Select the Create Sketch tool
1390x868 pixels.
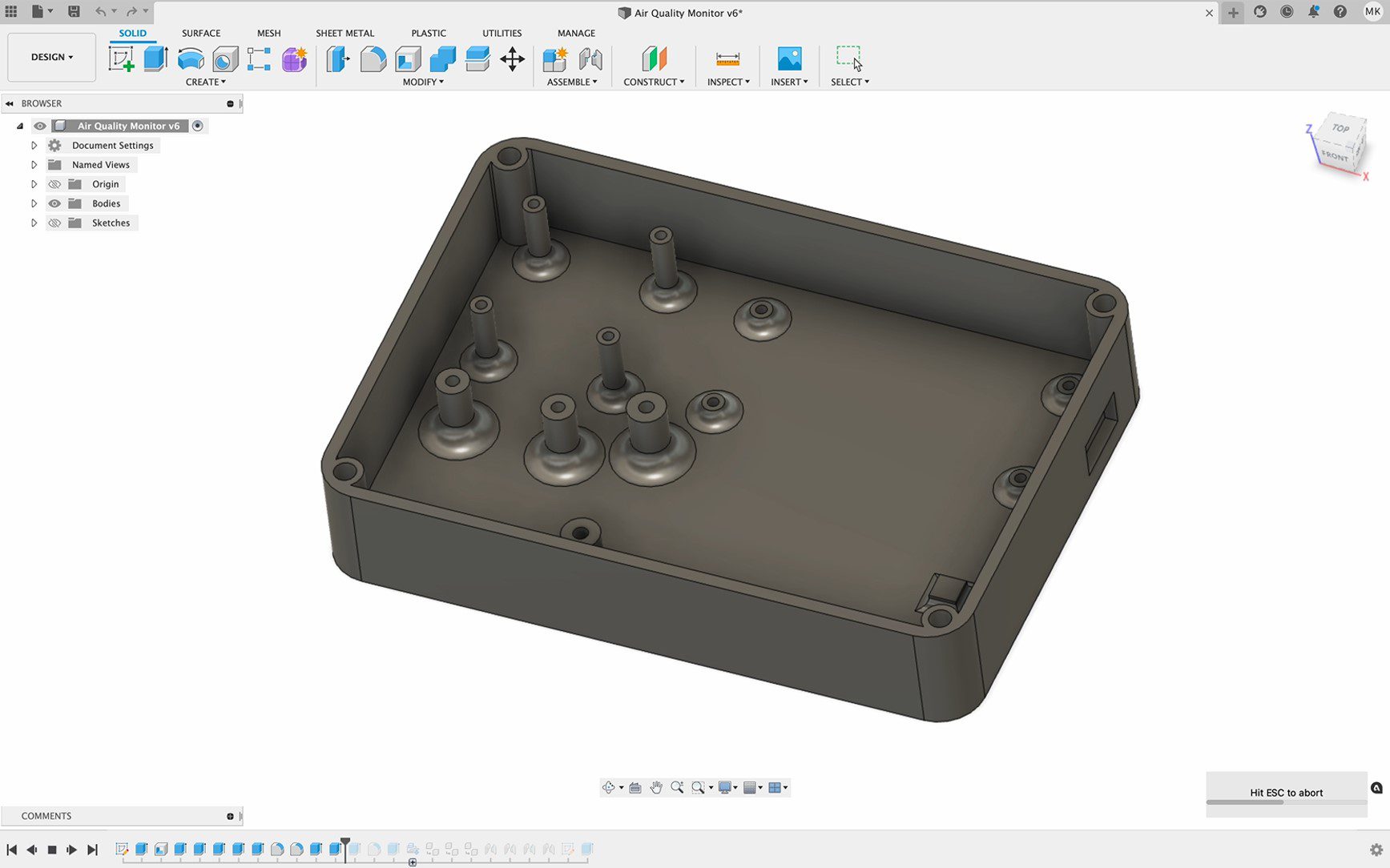point(122,58)
